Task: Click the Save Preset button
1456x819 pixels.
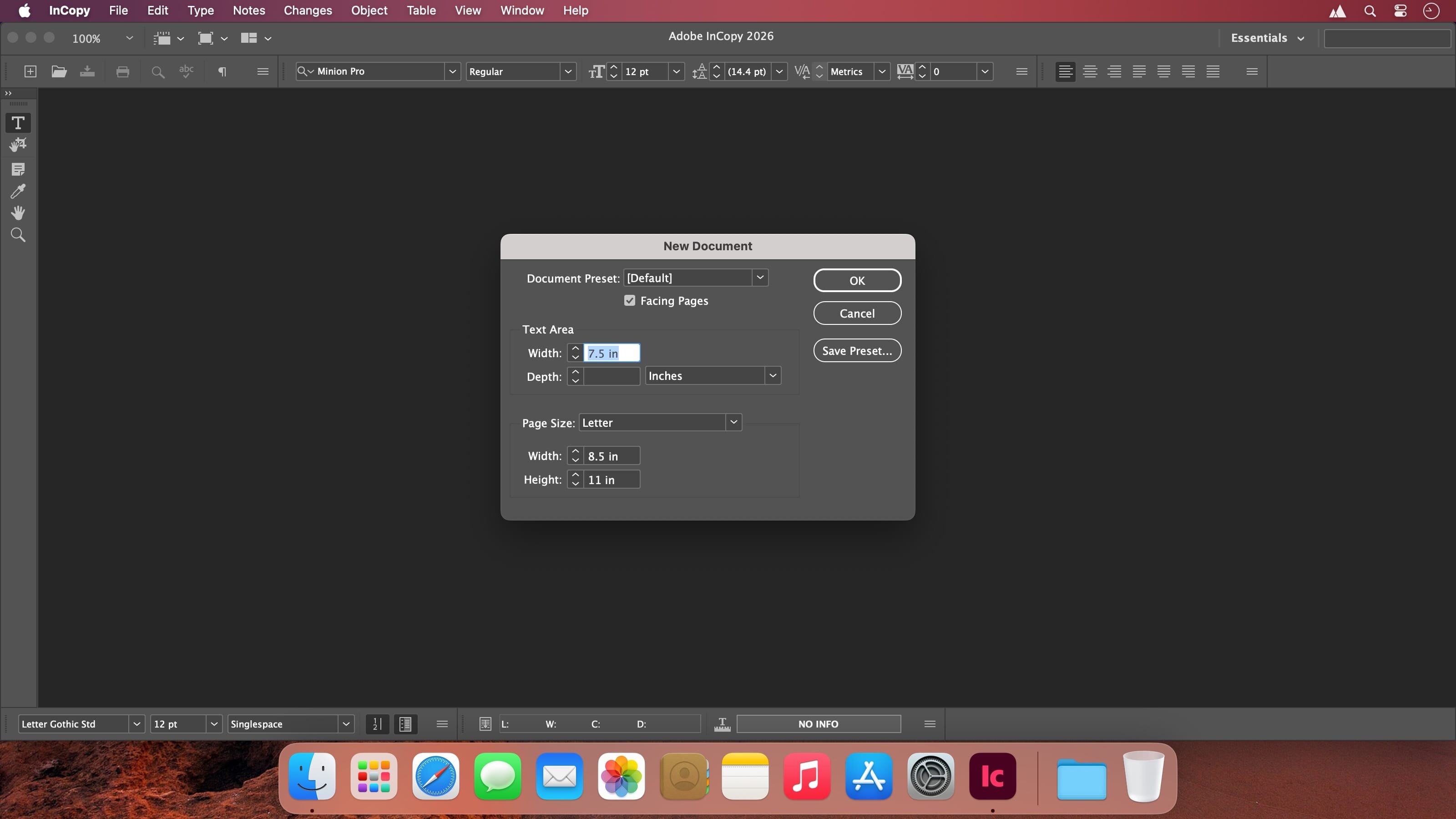Action: click(x=857, y=350)
